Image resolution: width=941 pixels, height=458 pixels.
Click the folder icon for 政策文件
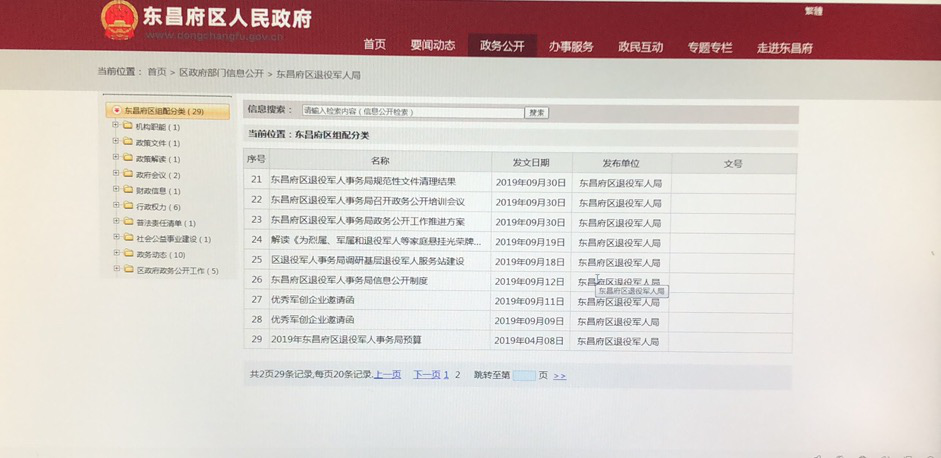pyautogui.click(x=128, y=143)
